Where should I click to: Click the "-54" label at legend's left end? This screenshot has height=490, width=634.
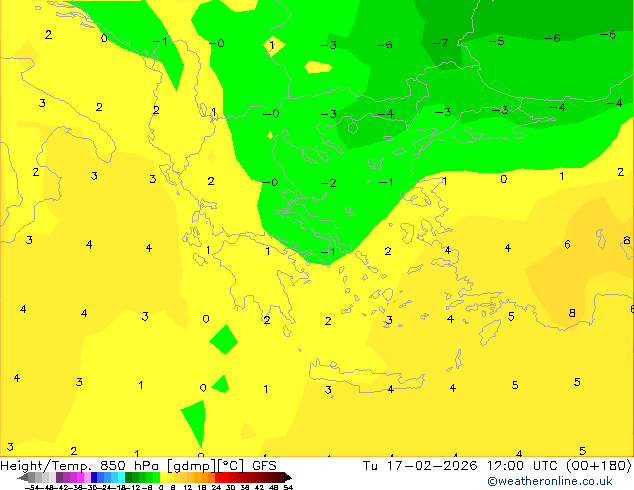[32, 487]
